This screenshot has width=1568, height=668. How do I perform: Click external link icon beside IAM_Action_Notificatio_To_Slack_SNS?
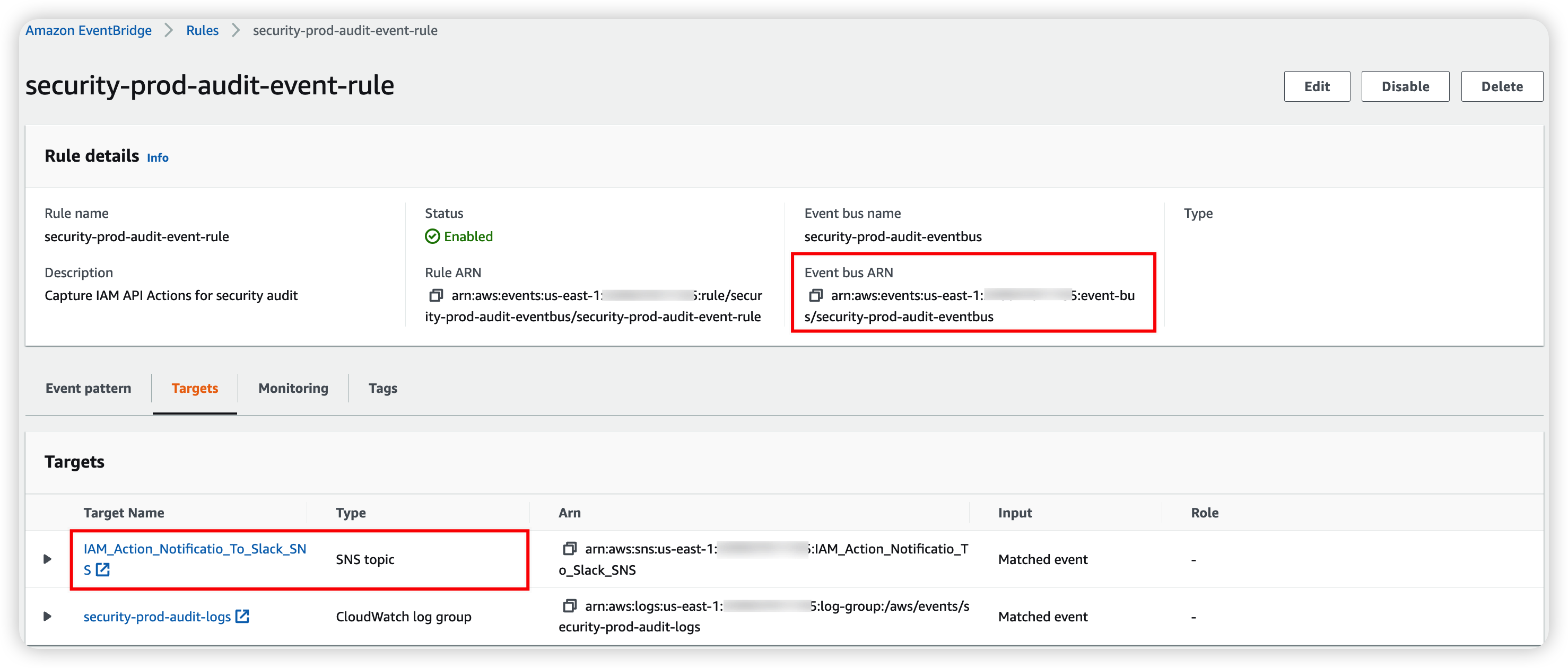tap(103, 570)
